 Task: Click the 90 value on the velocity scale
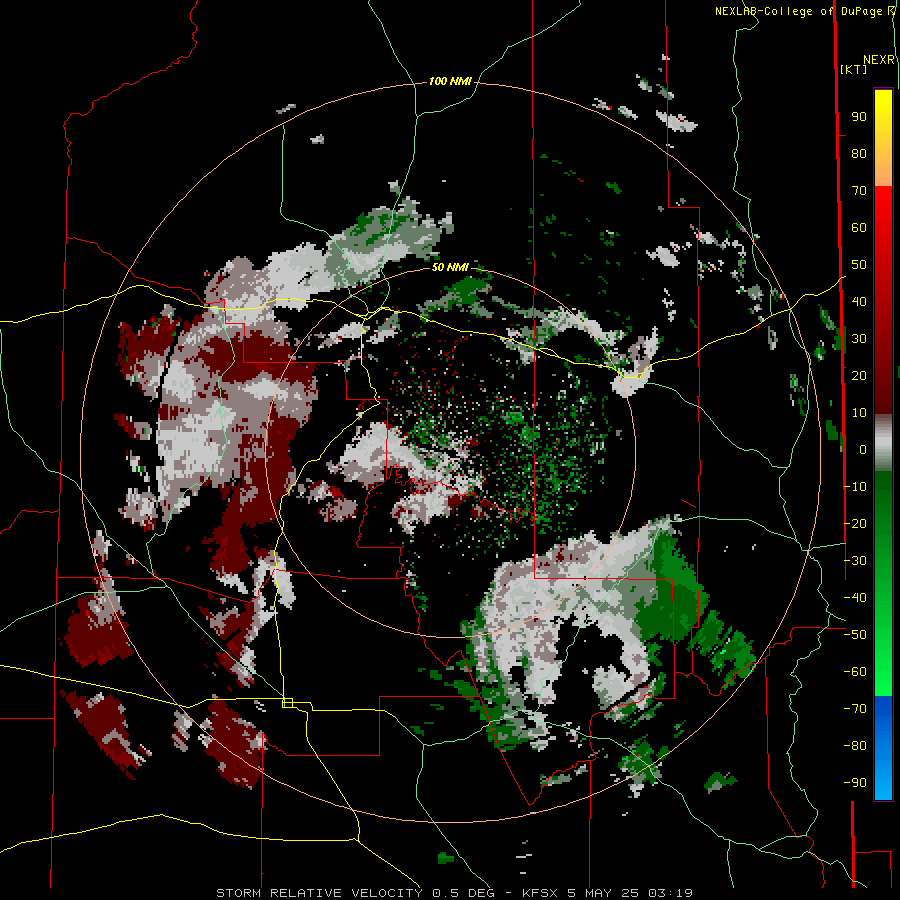point(859,117)
